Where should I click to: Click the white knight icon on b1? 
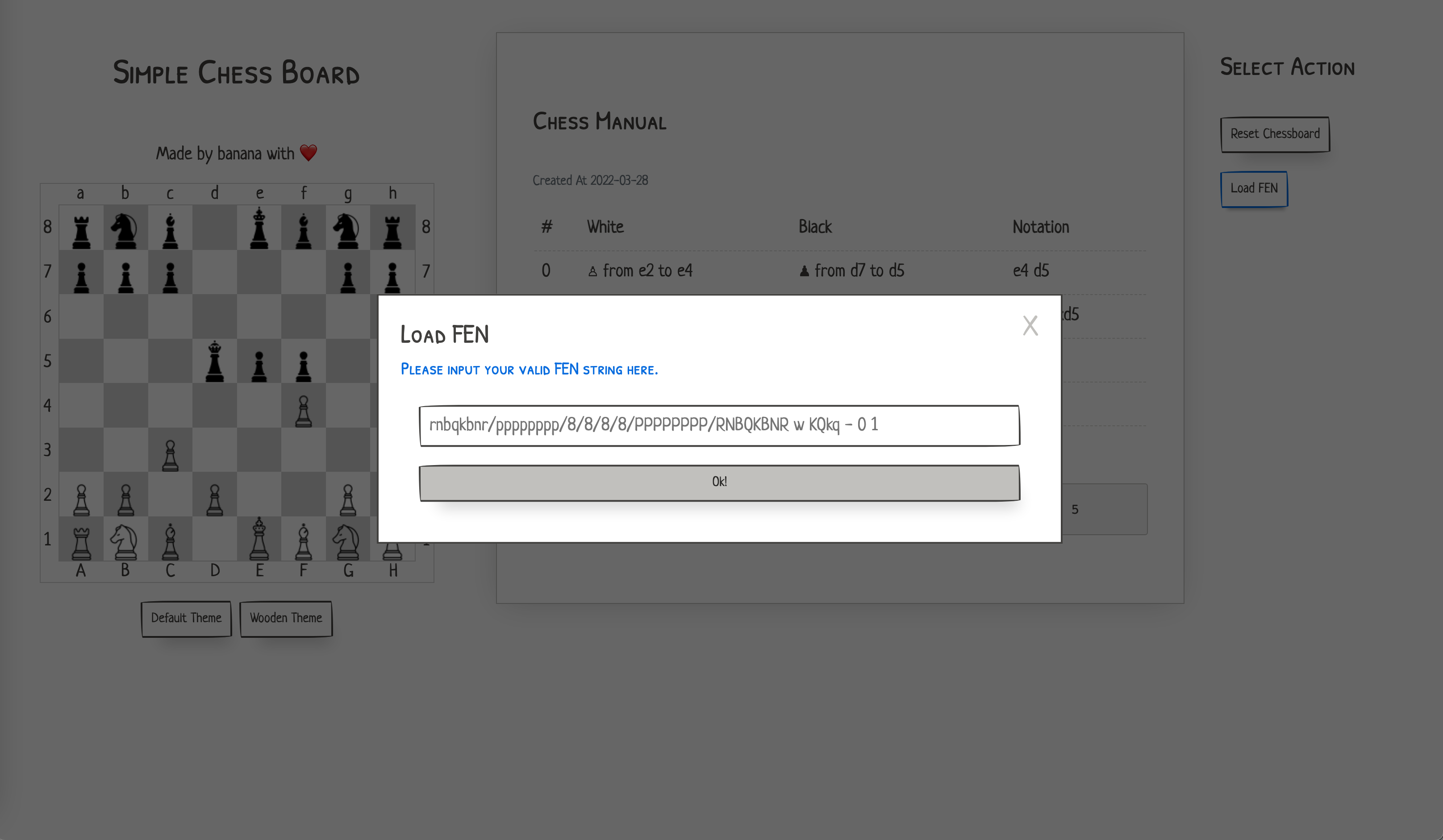[126, 538]
